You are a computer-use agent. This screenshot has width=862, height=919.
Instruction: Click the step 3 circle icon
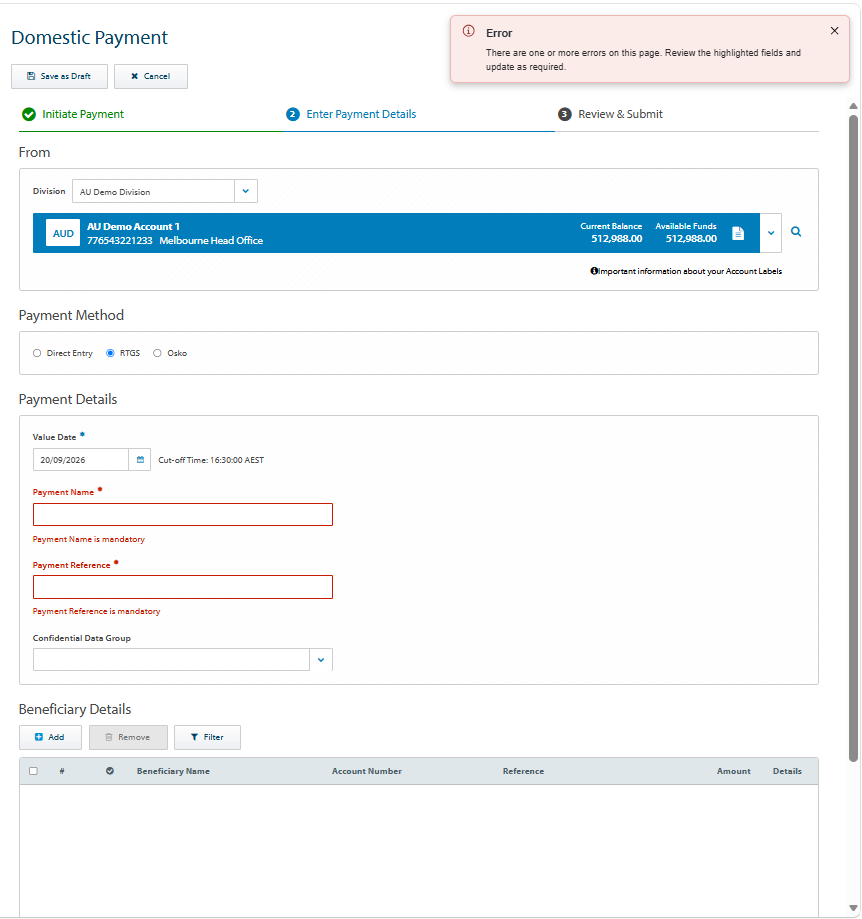564,114
